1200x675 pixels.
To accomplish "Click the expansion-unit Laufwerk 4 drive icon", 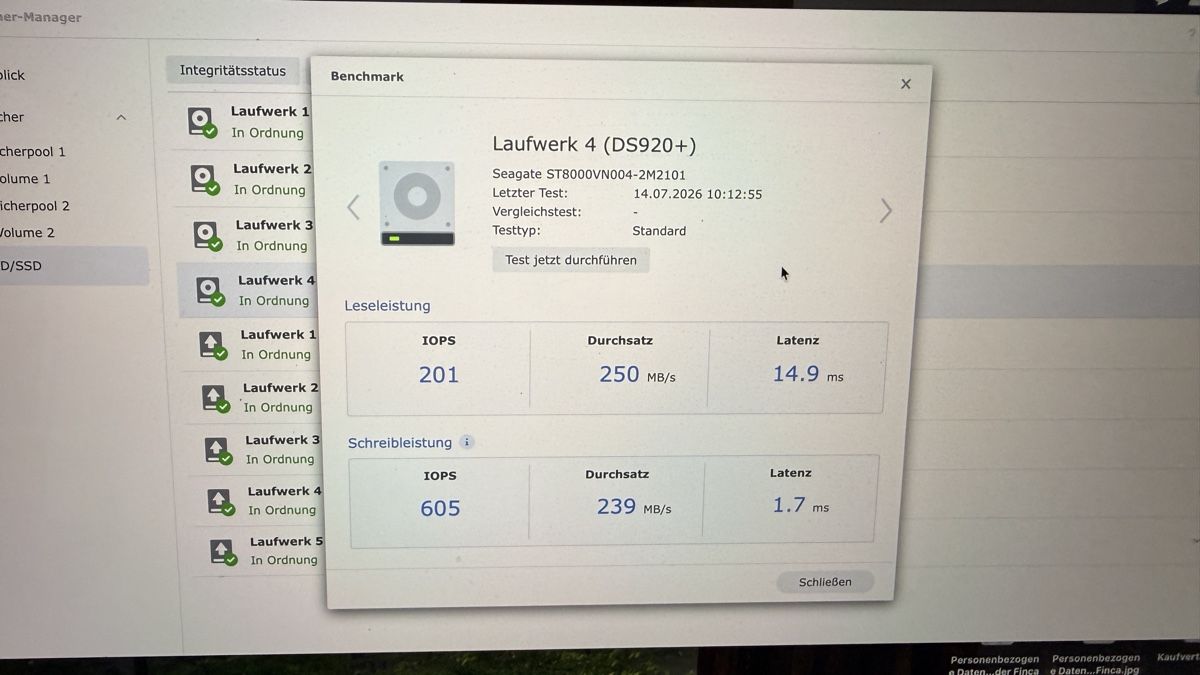I will pos(220,501).
